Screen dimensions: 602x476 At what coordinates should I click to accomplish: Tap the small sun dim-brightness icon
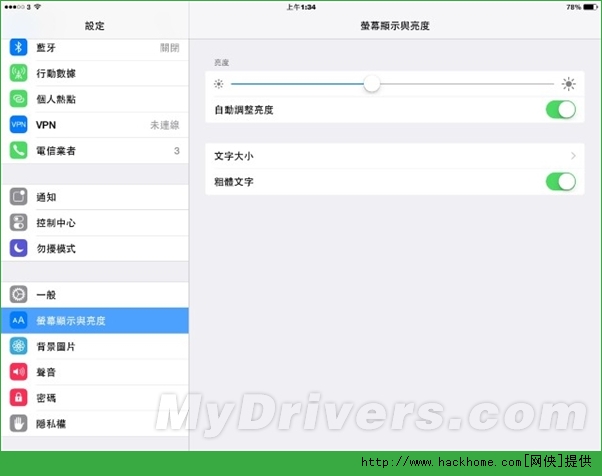pyautogui.click(x=218, y=84)
